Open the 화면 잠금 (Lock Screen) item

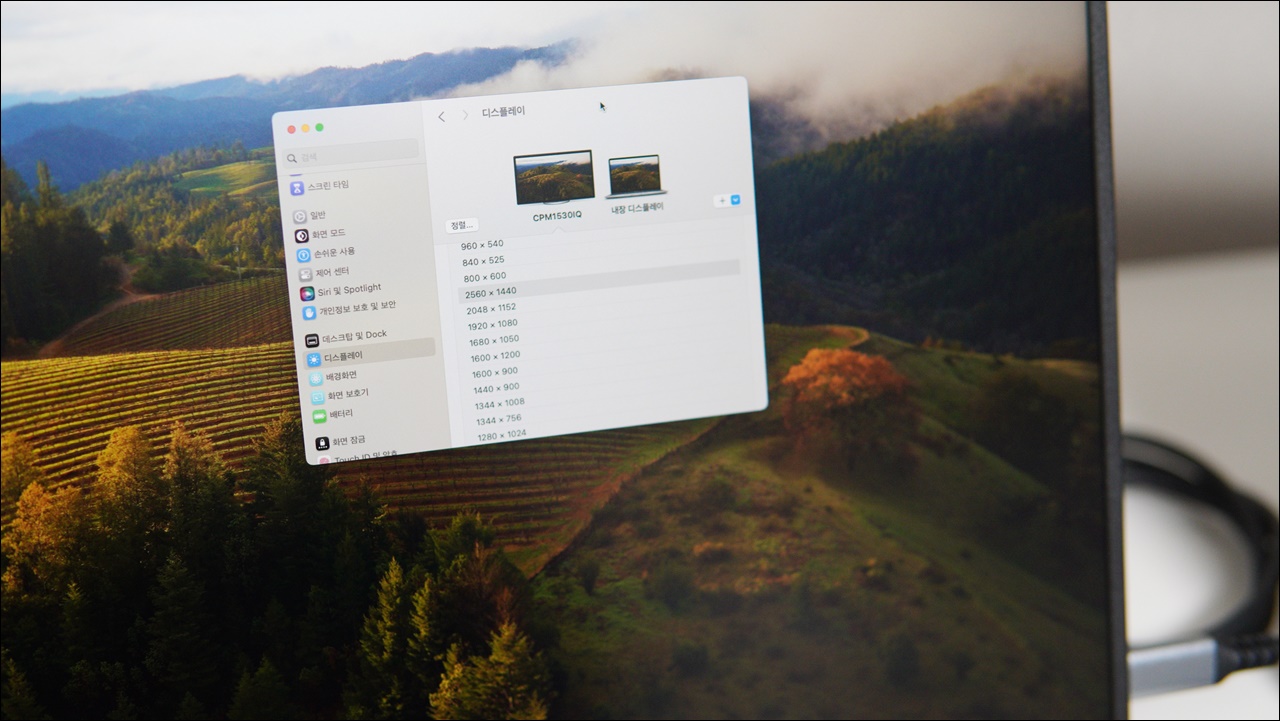(322, 443)
